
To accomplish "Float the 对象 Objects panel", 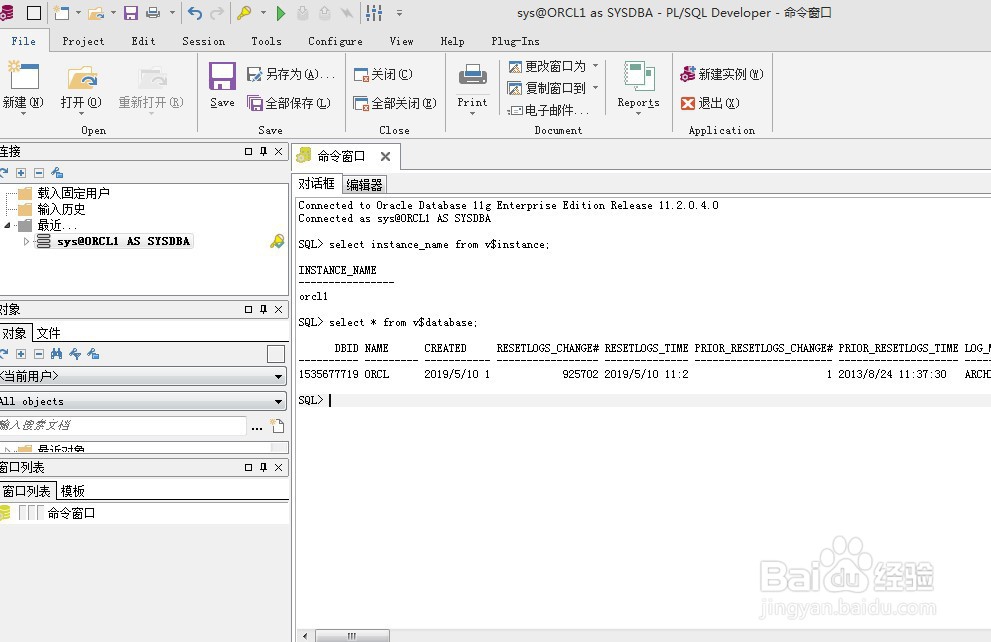I will point(248,310).
